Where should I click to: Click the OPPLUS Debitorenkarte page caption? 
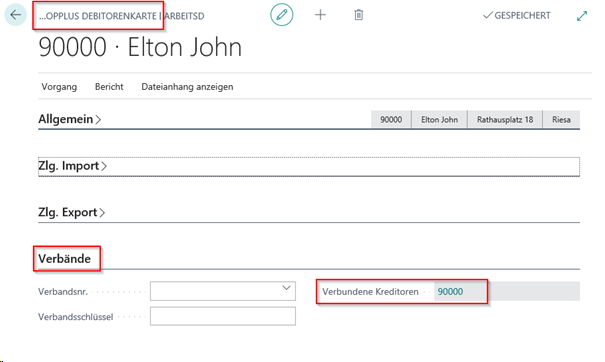coord(98,16)
